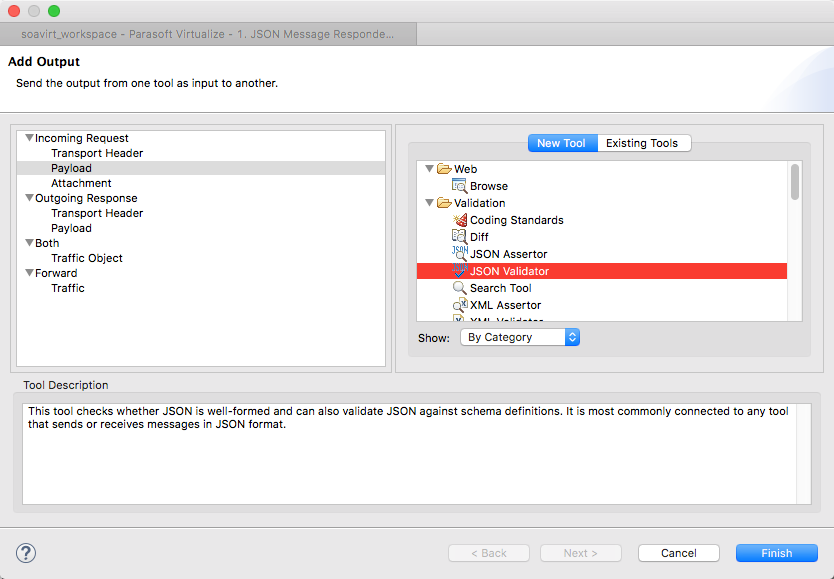Click the JSON Validator icon
The image size is (834, 579).
pos(460,271)
